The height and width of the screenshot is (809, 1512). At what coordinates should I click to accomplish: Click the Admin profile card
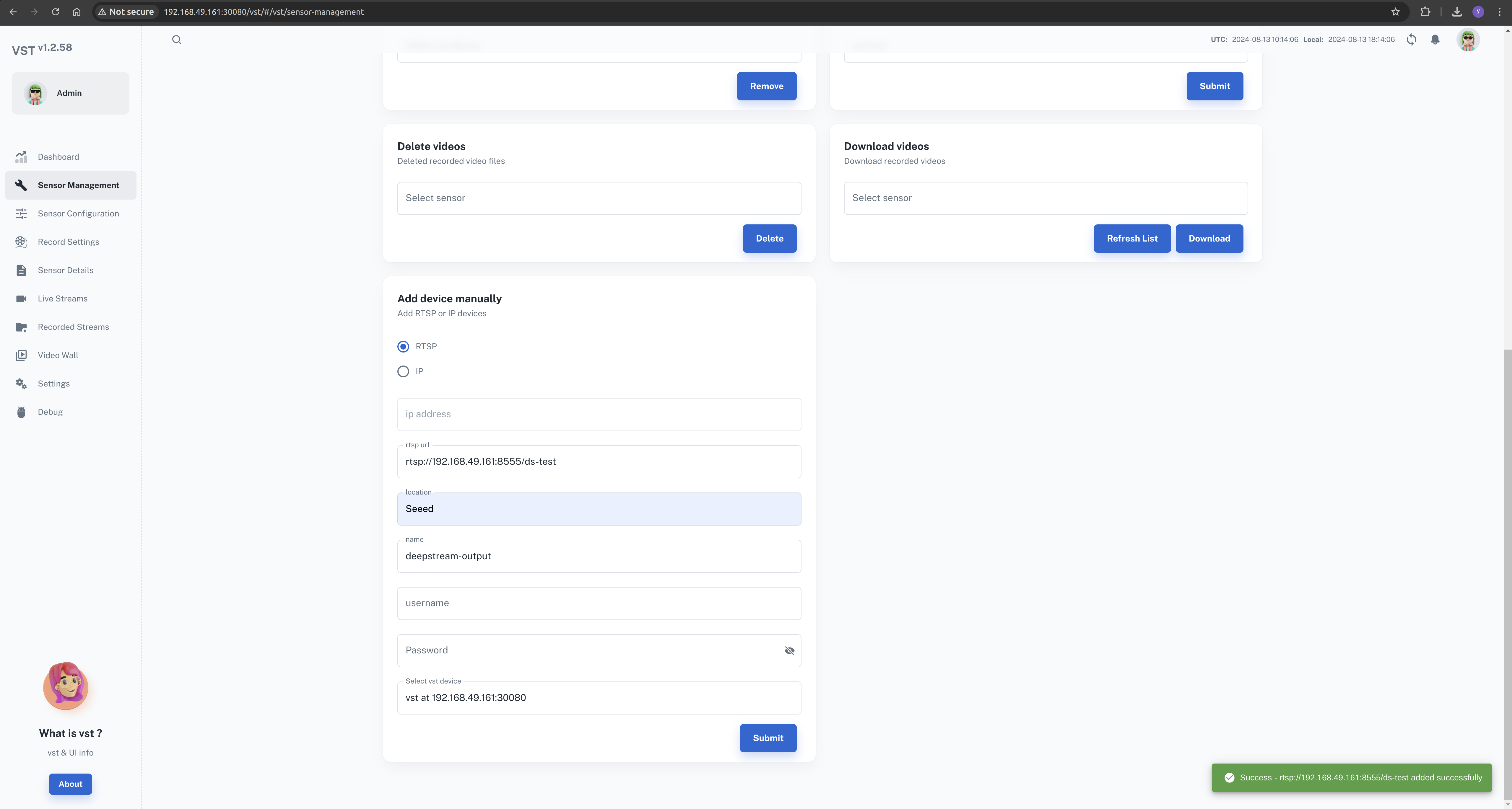(70, 93)
